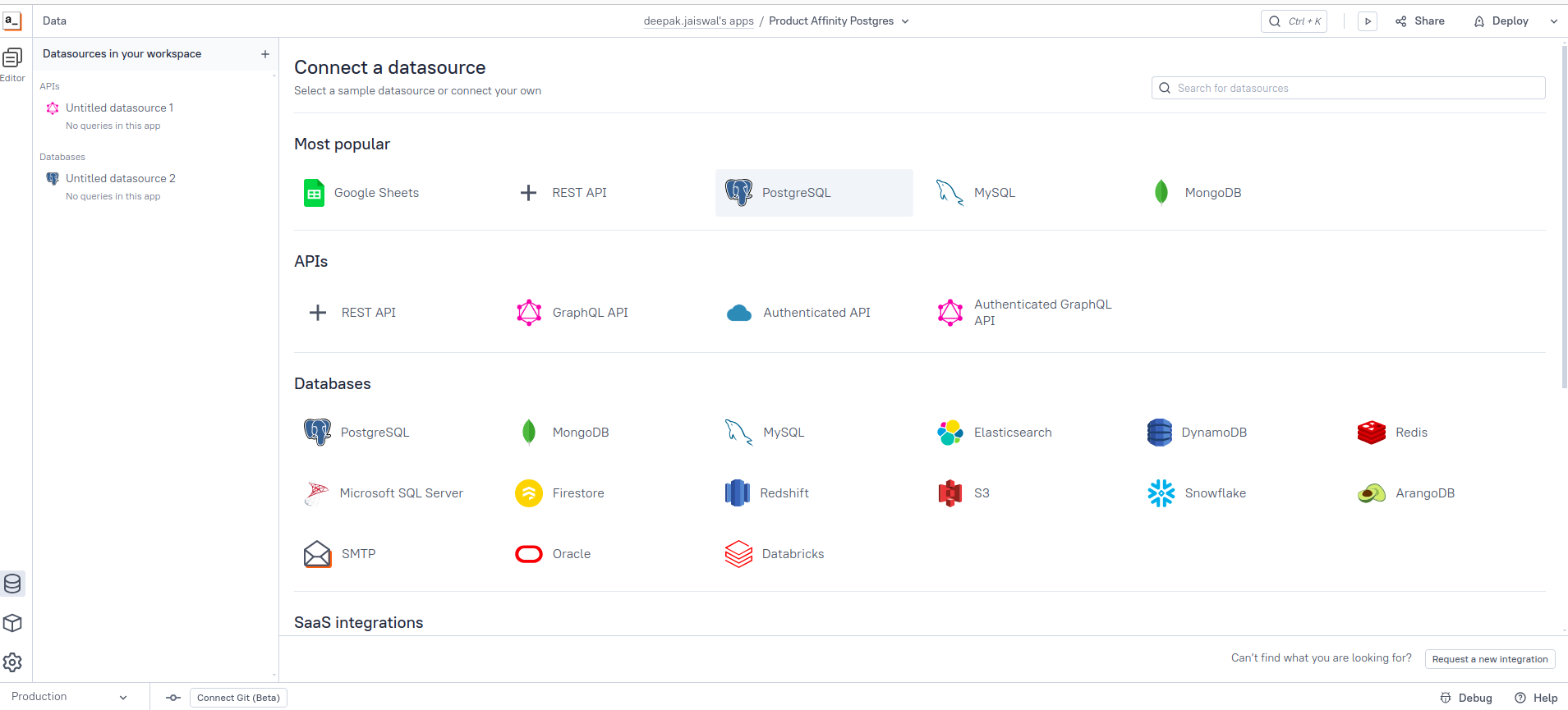Image resolution: width=1568 pixels, height=710 pixels.
Task: Select Google Sheets datasource in Most popular
Action: click(x=361, y=193)
